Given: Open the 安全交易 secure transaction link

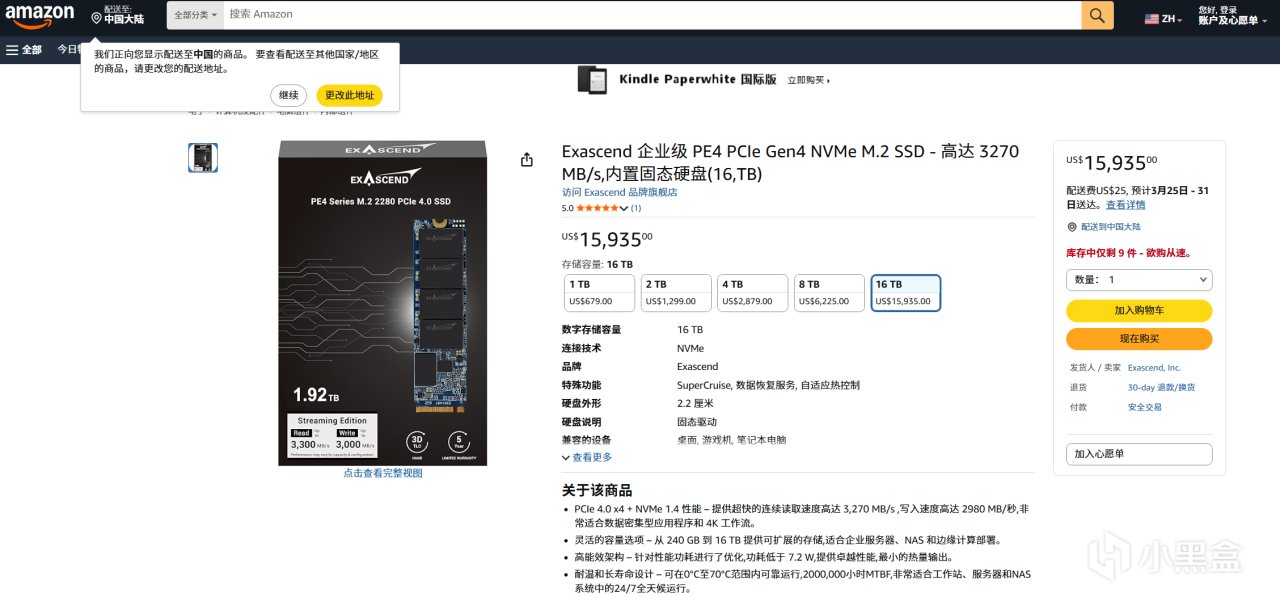Looking at the screenshot, I should coord(1145,407).
